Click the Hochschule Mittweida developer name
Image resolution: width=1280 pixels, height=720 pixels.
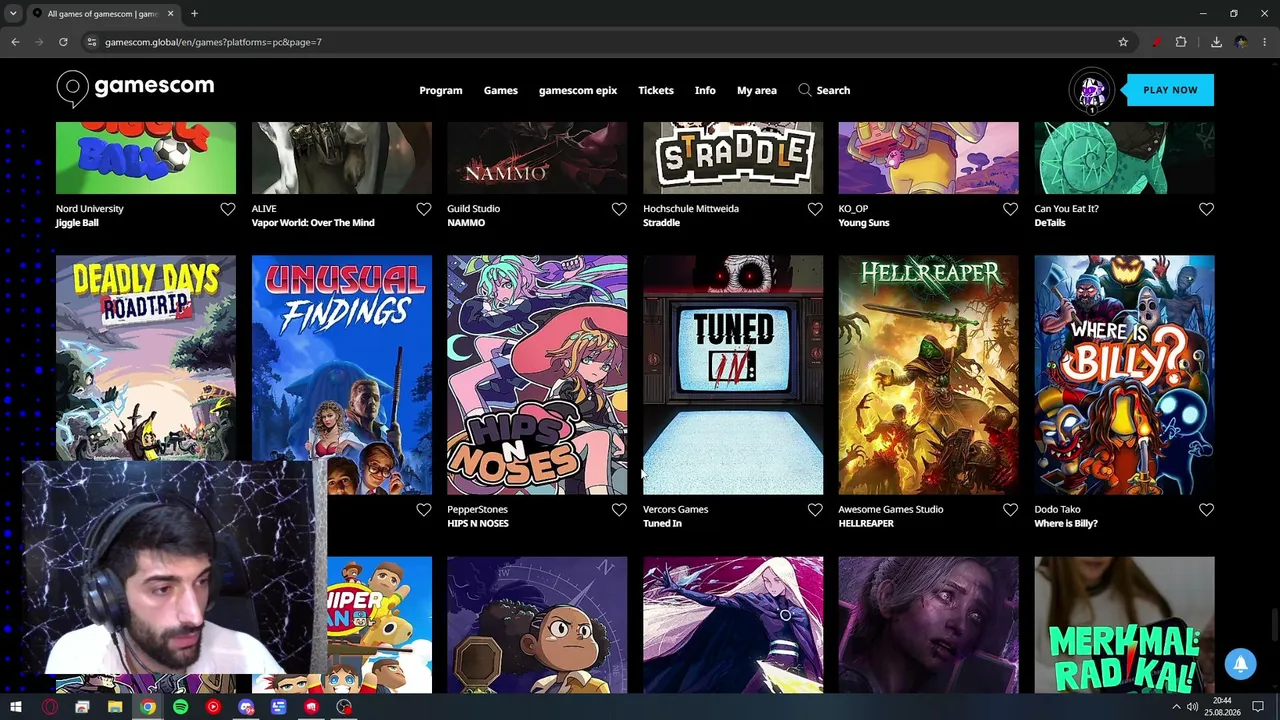pos(691,209)
